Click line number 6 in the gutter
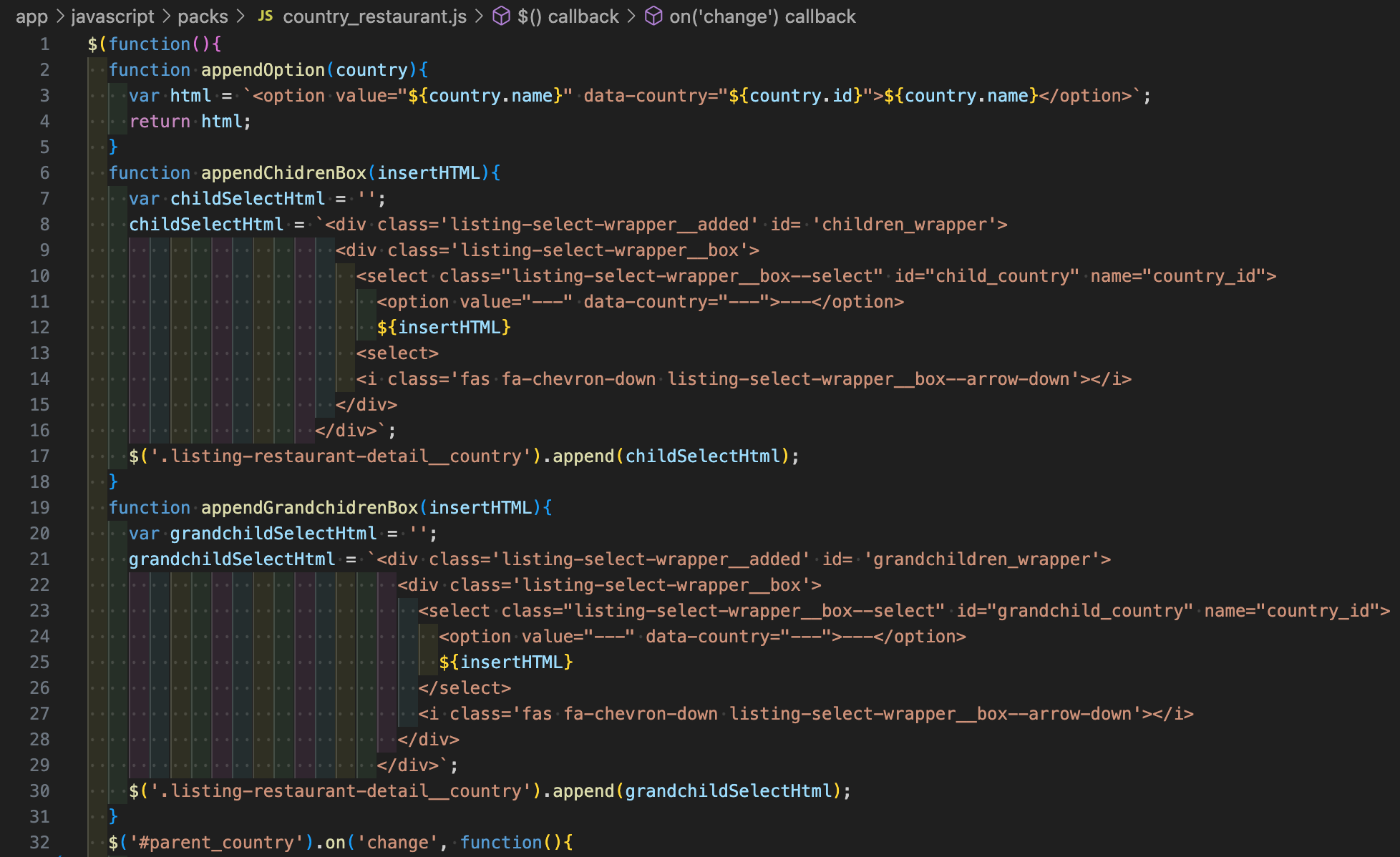 point(45,173)
